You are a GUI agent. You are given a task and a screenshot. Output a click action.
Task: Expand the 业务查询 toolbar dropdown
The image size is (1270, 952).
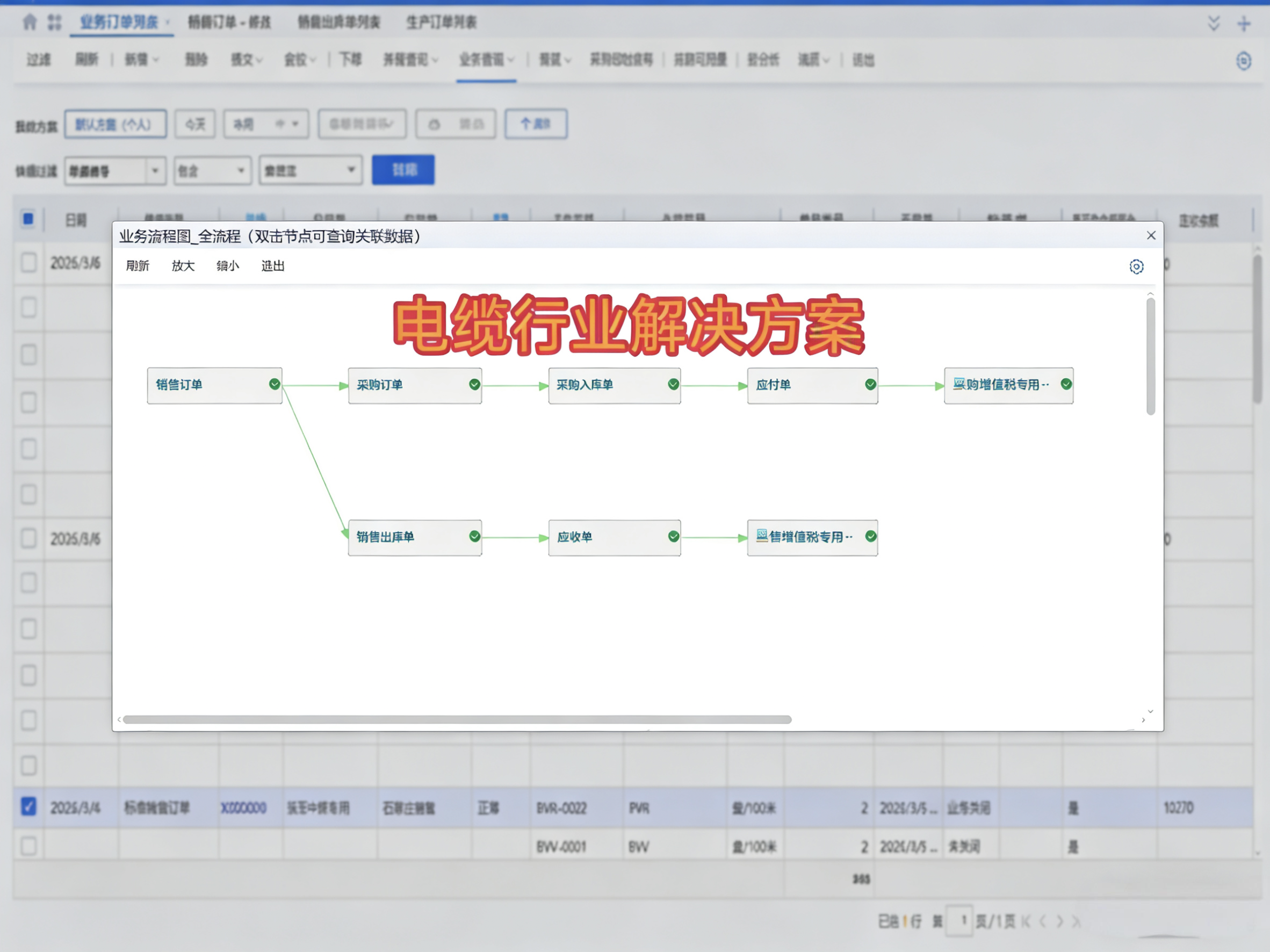click(486, 60)
